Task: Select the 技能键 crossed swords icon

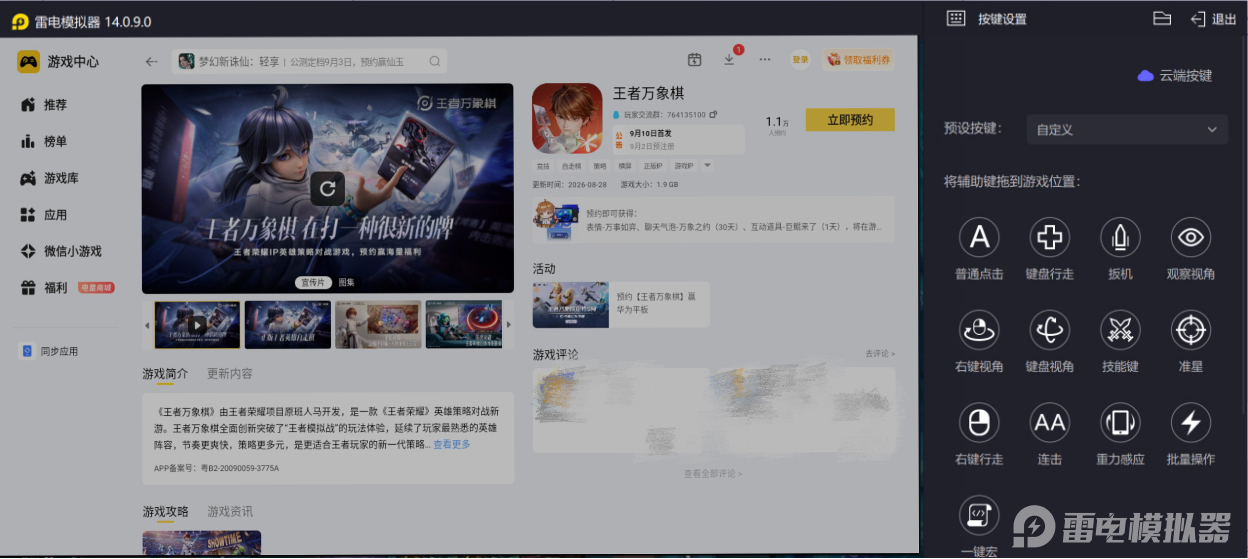Action: (x=1120, y=330)
